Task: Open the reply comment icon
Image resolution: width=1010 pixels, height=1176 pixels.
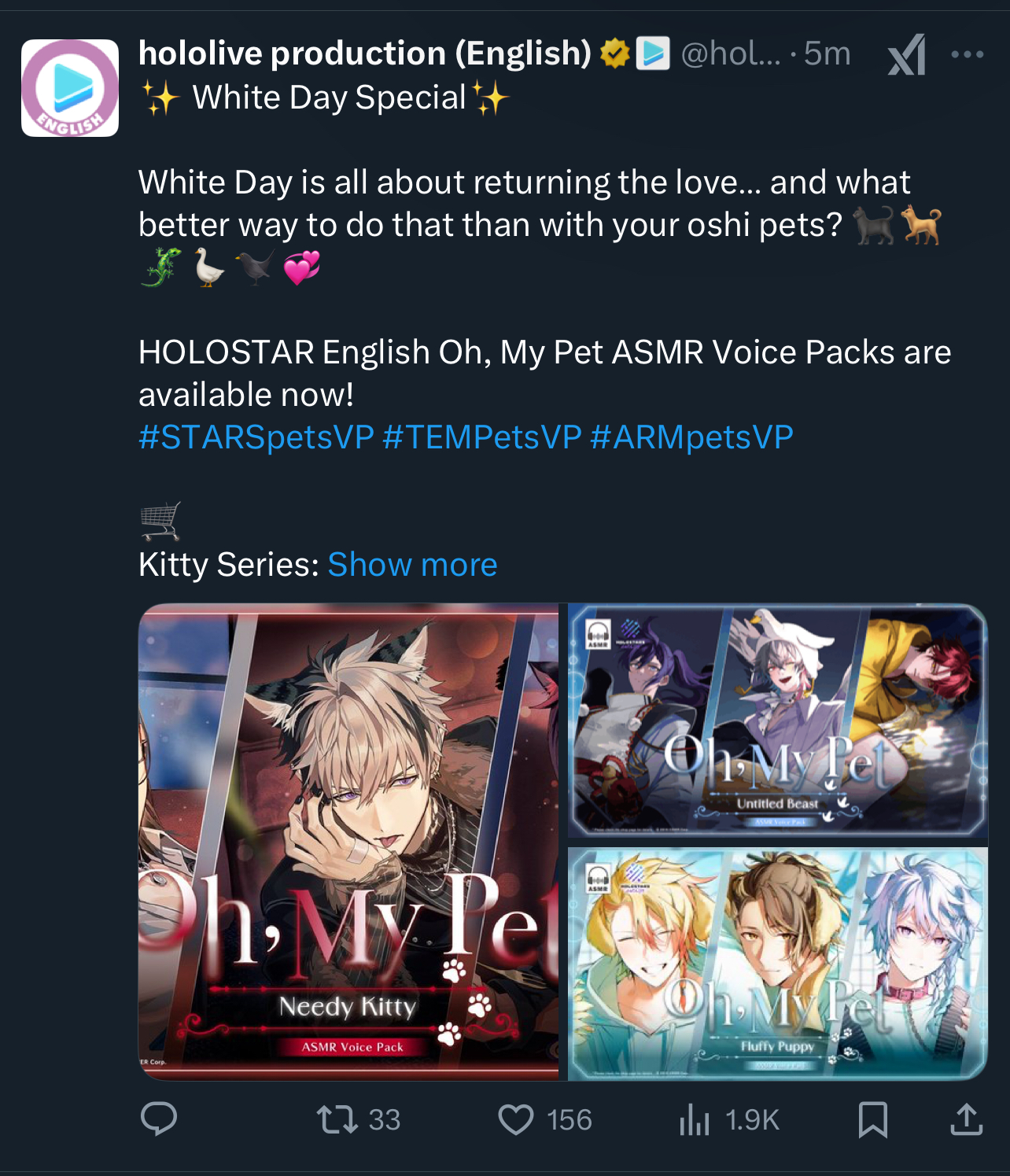Action: click(159, 1119)
